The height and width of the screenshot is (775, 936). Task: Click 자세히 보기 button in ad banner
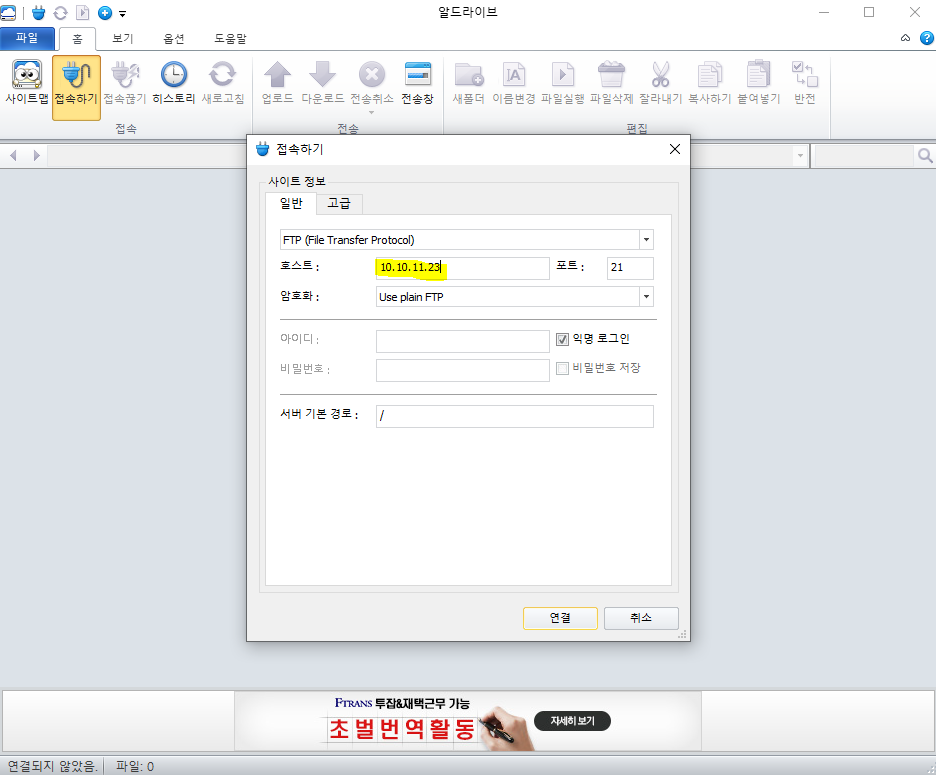pos(572,721)
